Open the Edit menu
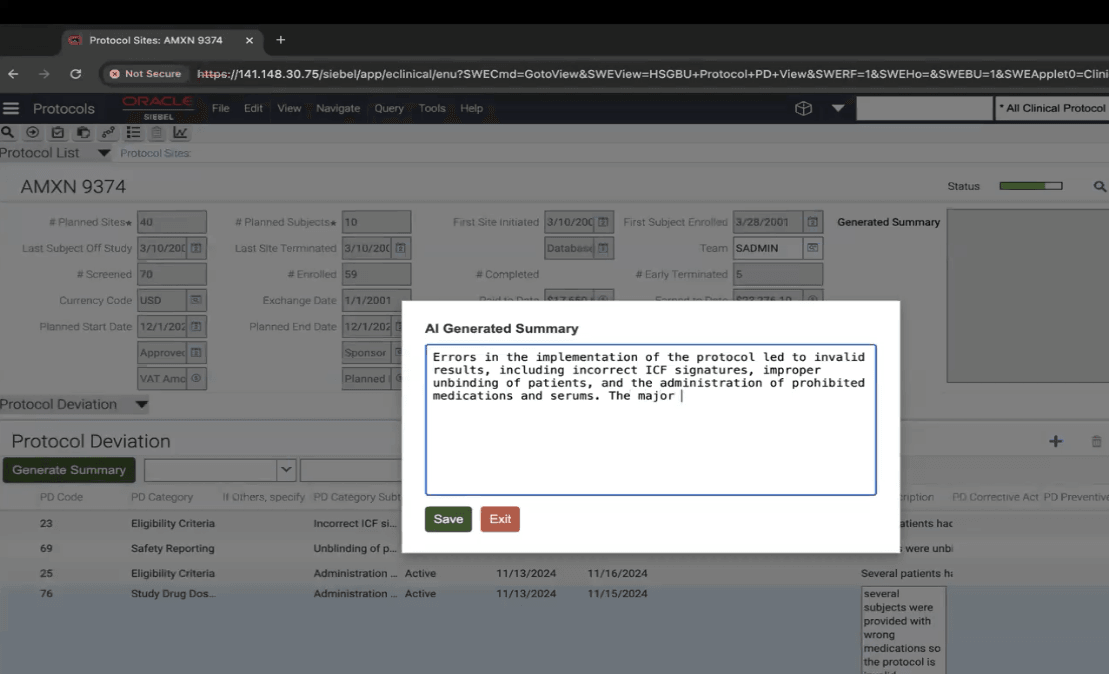The image size is (1109, 674). pos(253,108)
